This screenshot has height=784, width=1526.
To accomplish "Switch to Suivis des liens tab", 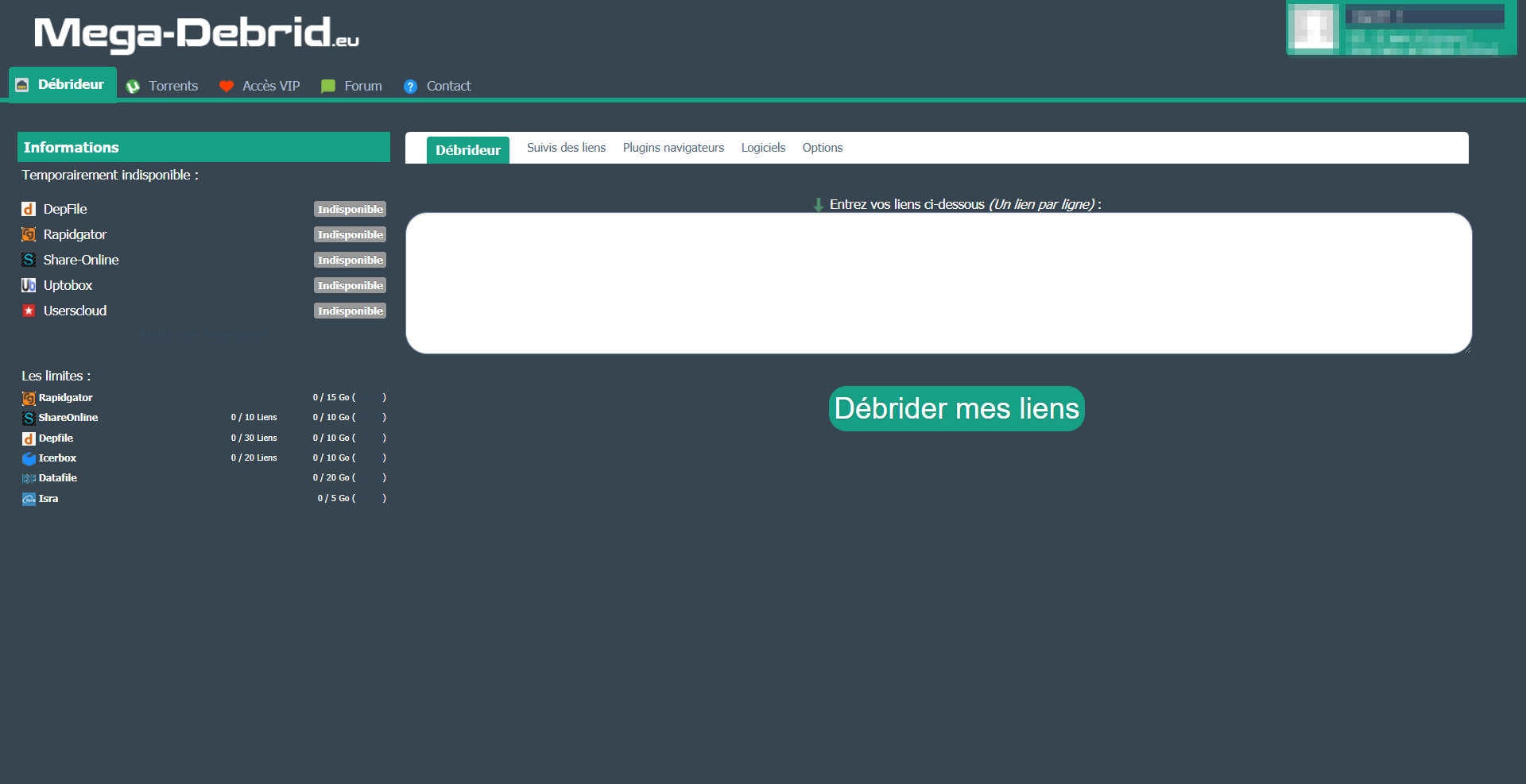I will click(x=566, y=148).
